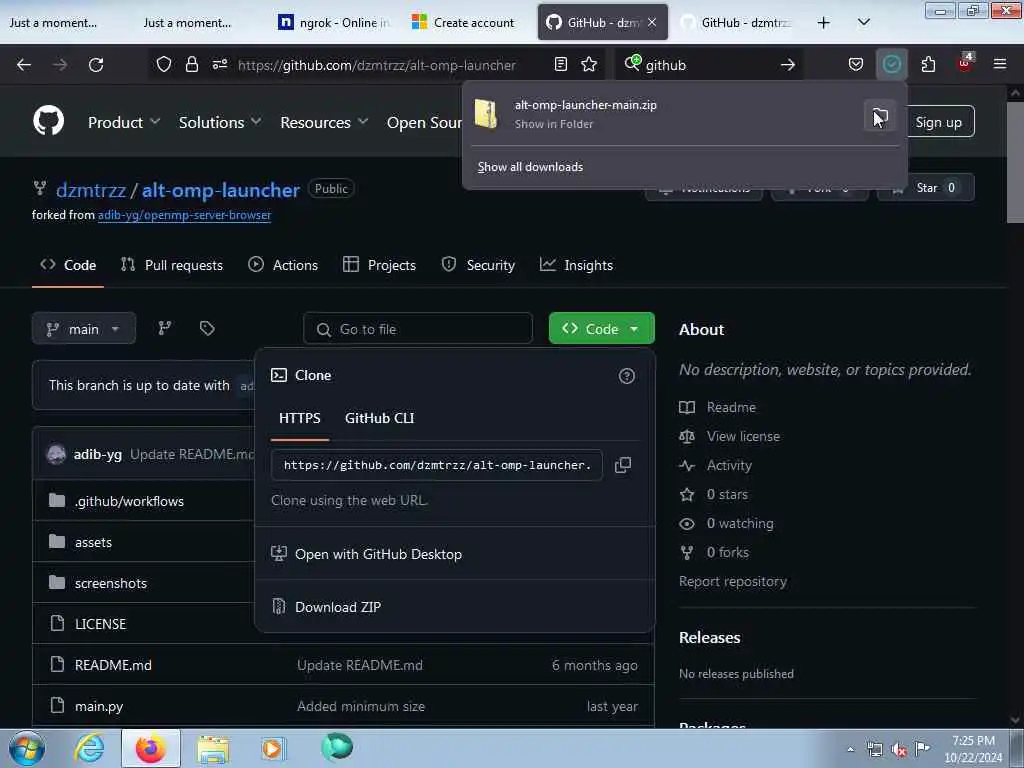Image resolution: width=1024 pixels, height=768 pixels.
Task: Switch to the Code repository tab
Action: point(68,265)
